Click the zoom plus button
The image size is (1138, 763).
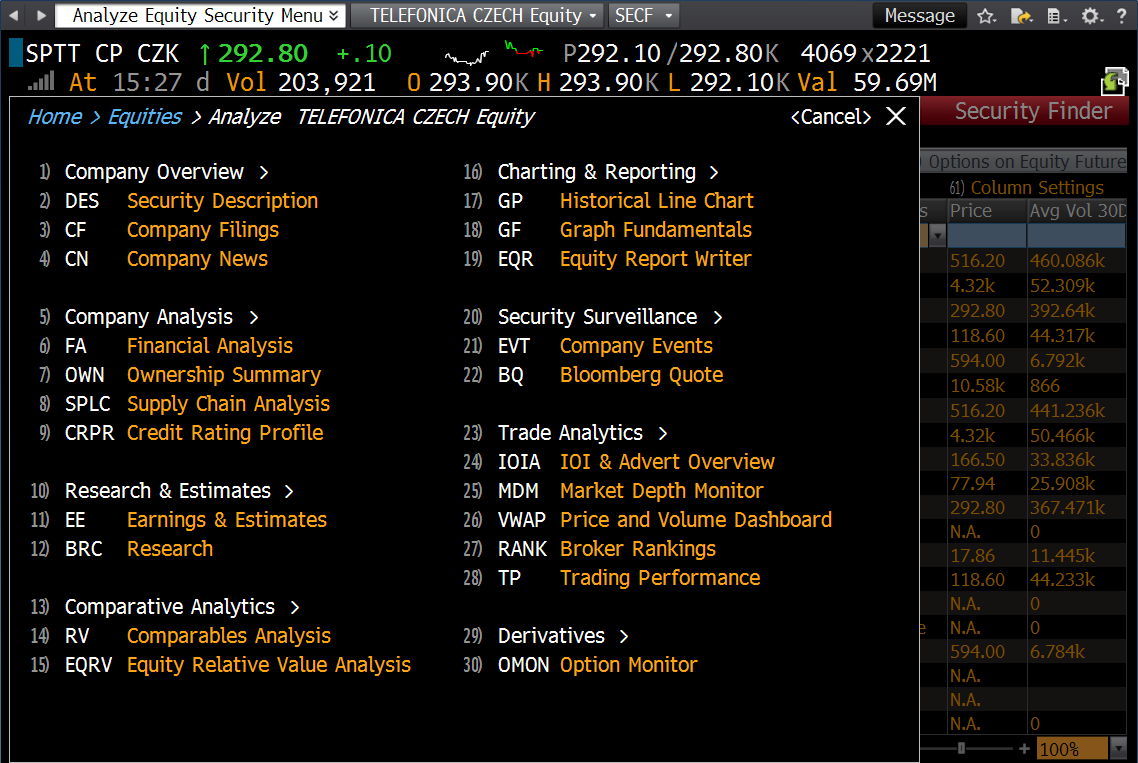(1024, 748)
